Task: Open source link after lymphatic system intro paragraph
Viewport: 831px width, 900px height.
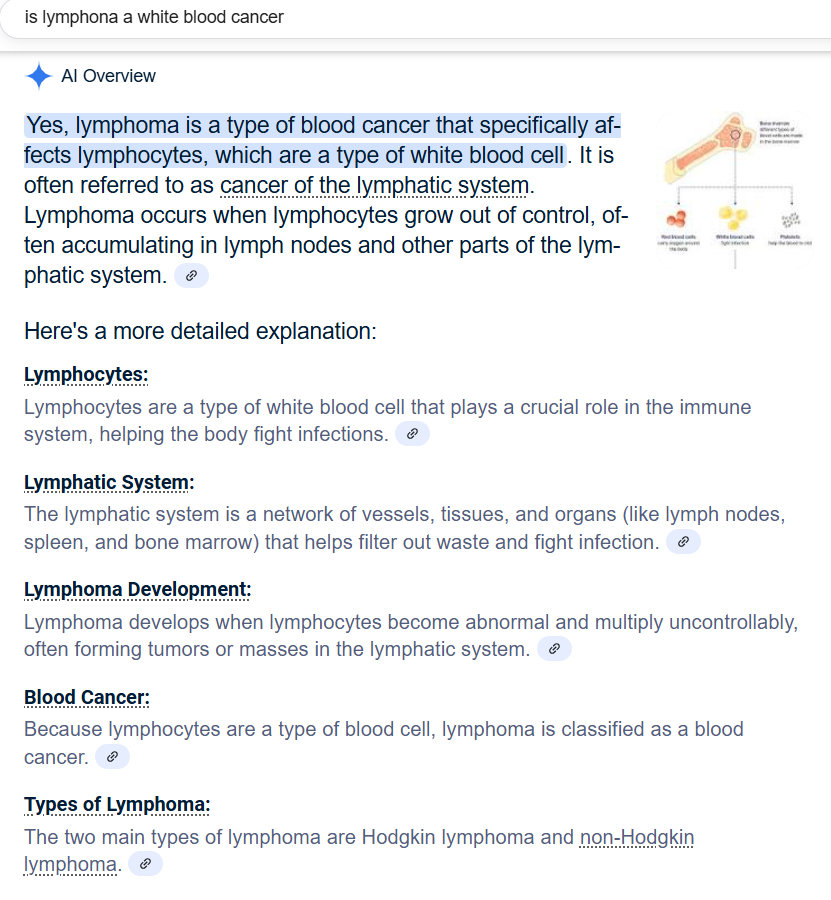Action: pos(191,276)
